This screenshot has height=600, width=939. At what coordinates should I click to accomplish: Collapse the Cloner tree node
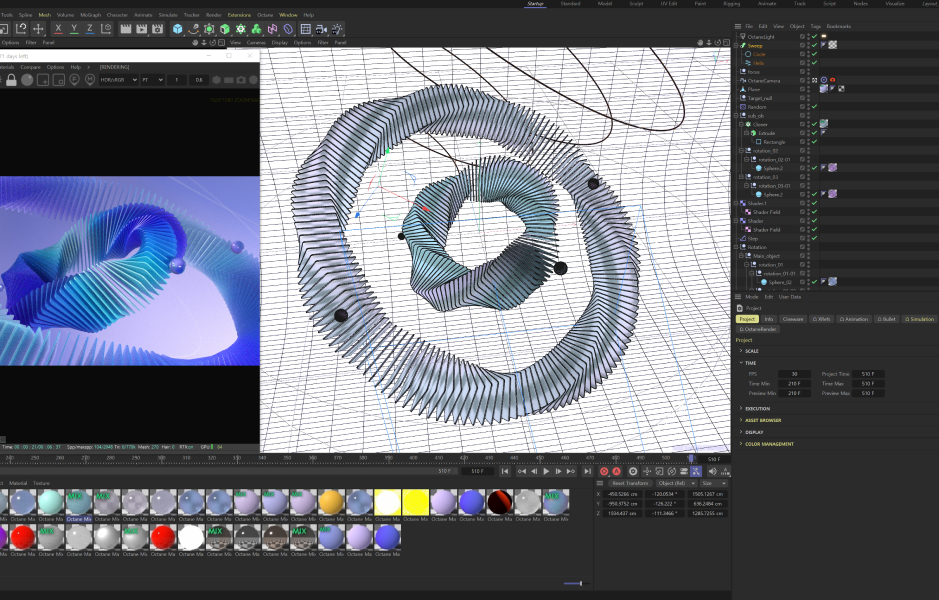[741, 124]
